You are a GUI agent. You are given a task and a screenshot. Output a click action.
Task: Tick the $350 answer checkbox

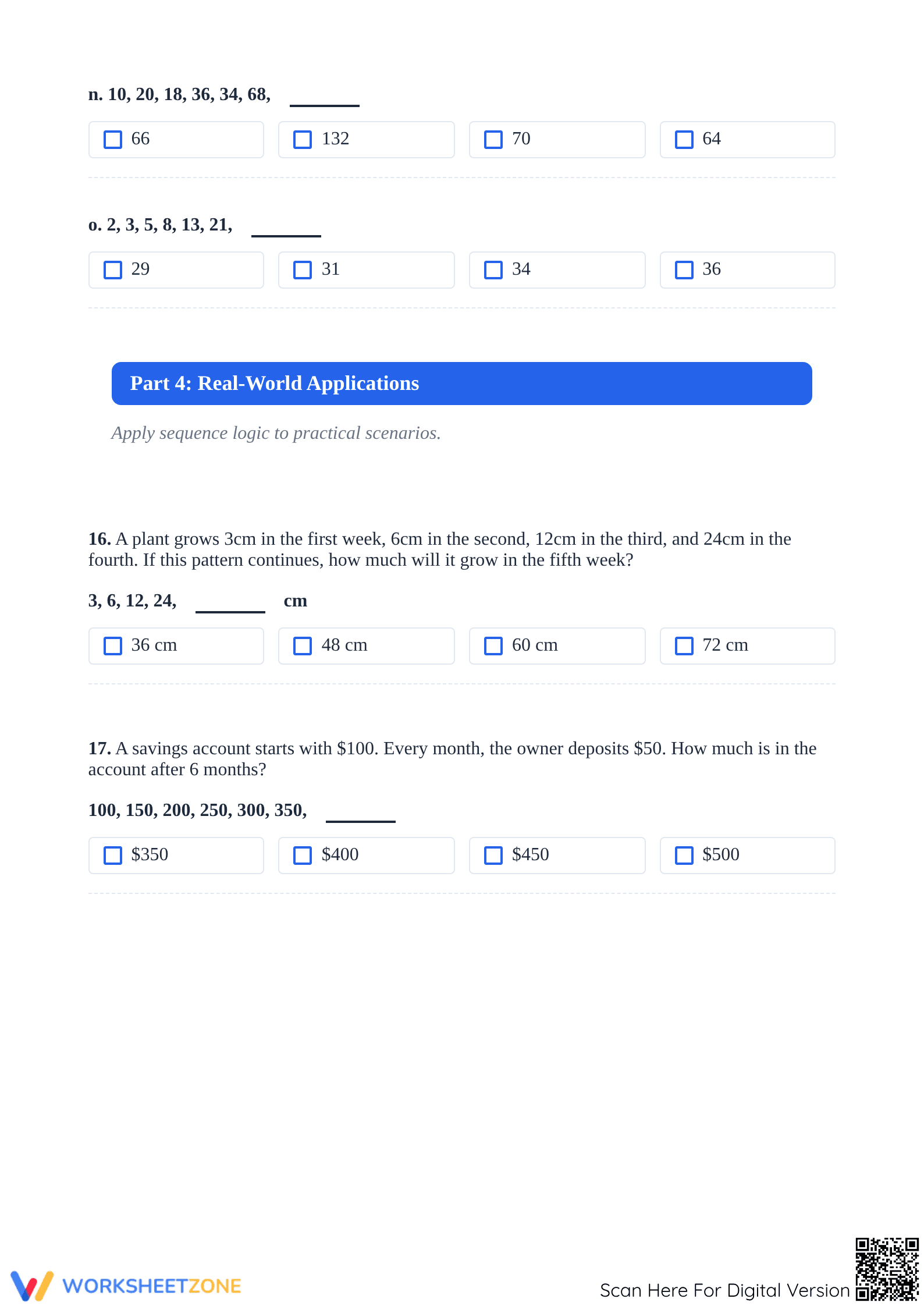coord(112,856)
